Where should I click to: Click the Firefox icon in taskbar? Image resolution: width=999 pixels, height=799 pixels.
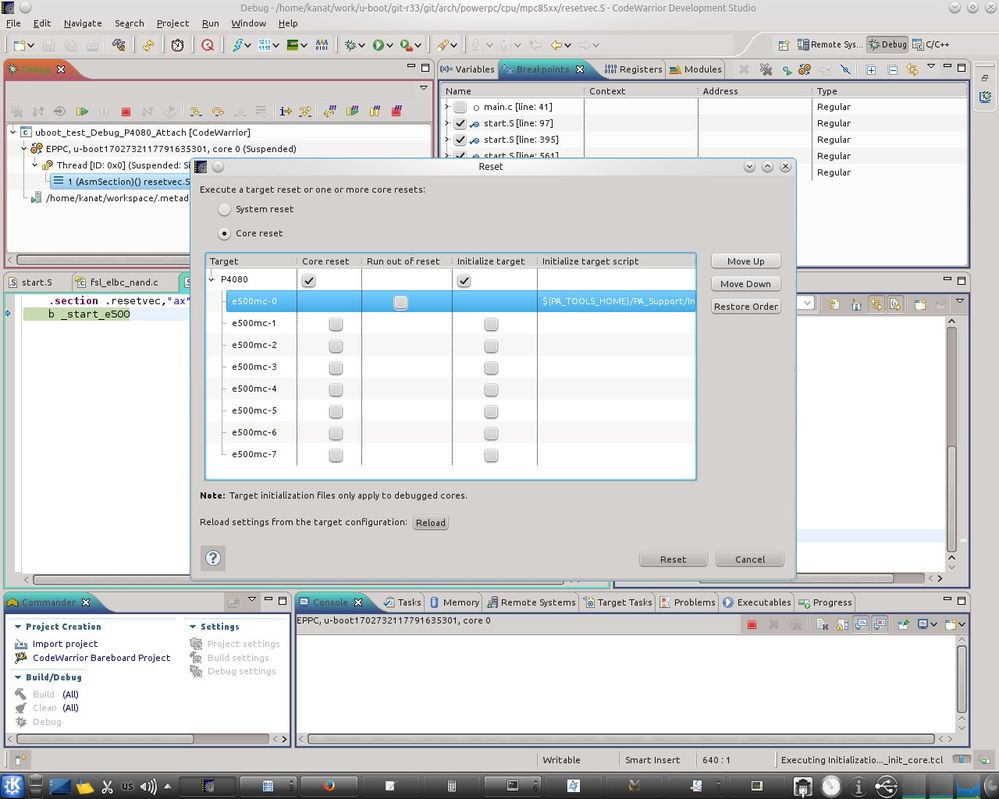click(329, 786)
